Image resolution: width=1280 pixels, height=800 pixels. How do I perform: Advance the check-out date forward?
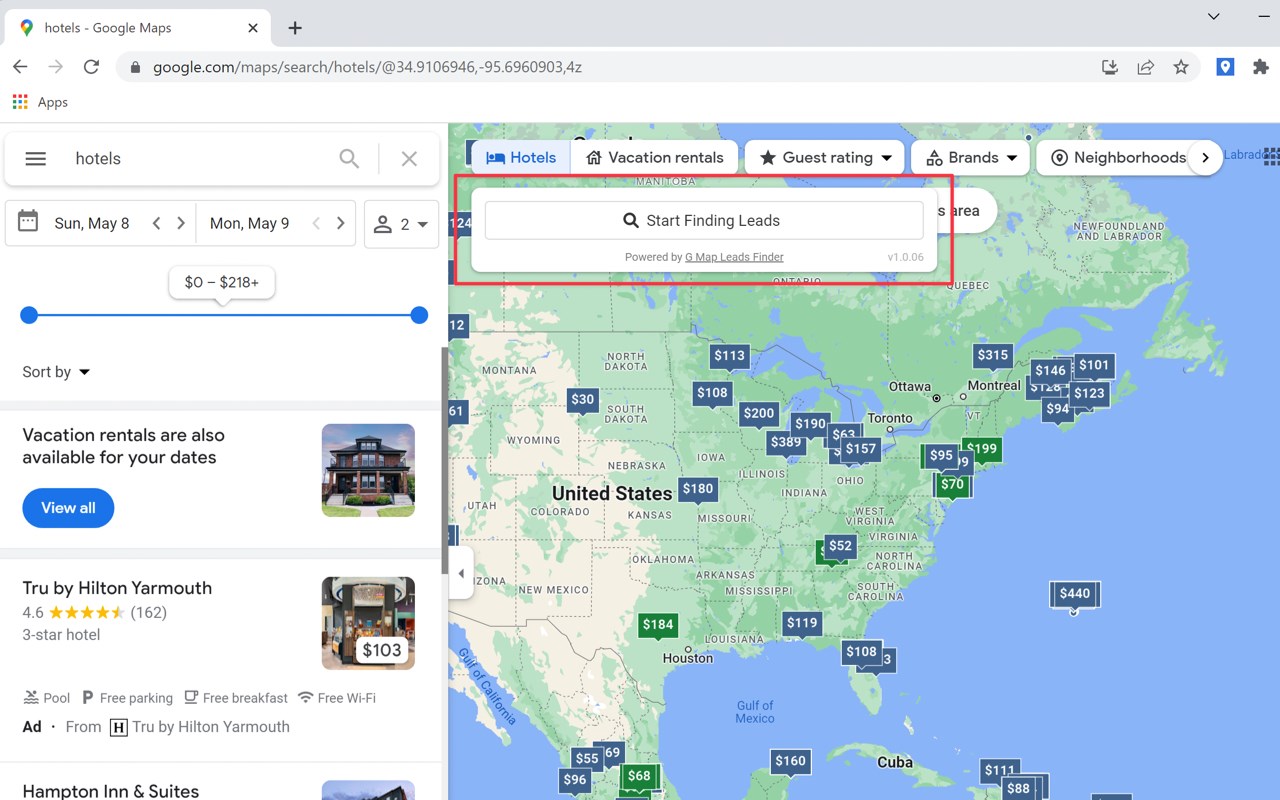341,223
